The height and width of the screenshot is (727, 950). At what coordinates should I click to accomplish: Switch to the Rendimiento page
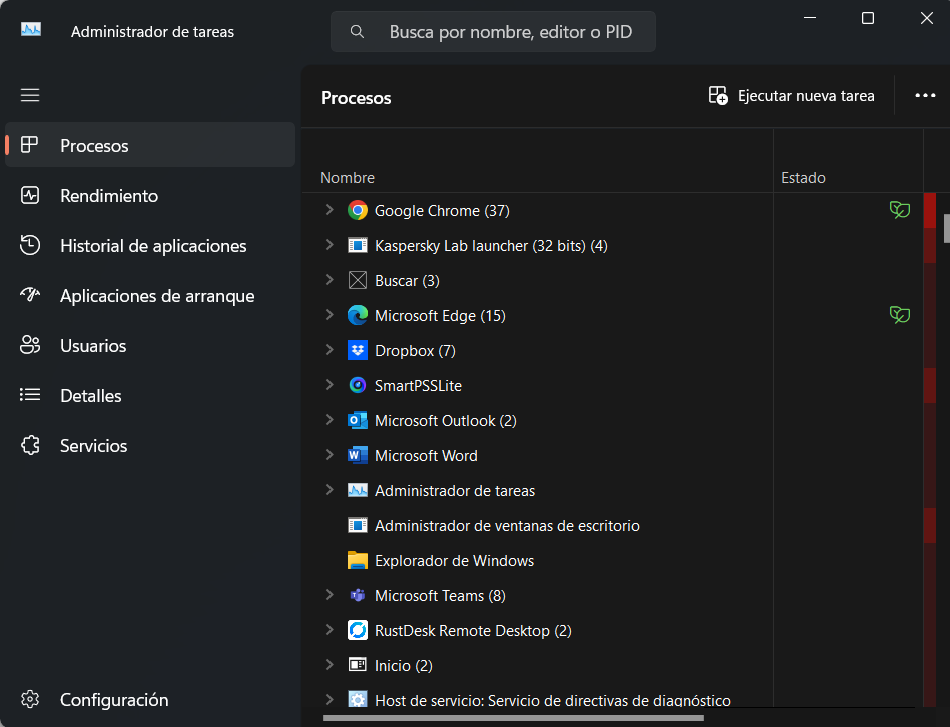tap(150, 195)
